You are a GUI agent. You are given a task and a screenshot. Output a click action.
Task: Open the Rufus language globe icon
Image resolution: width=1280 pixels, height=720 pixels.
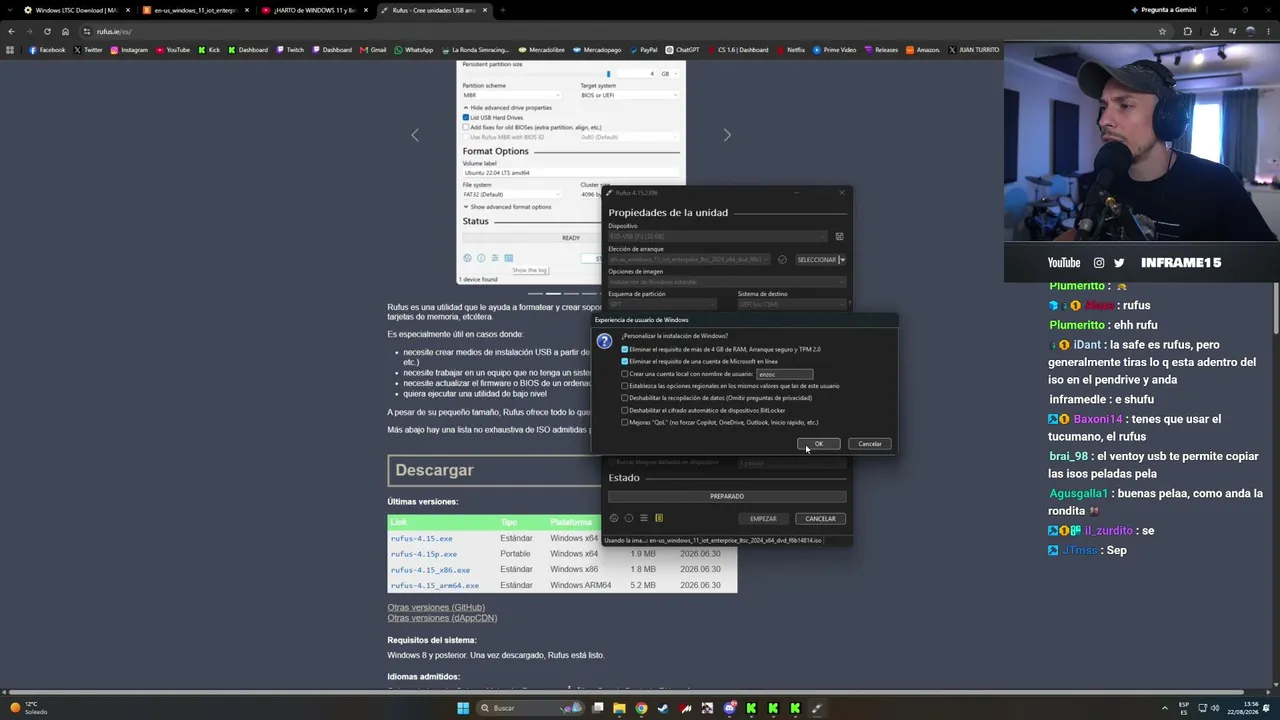point(614,518)
